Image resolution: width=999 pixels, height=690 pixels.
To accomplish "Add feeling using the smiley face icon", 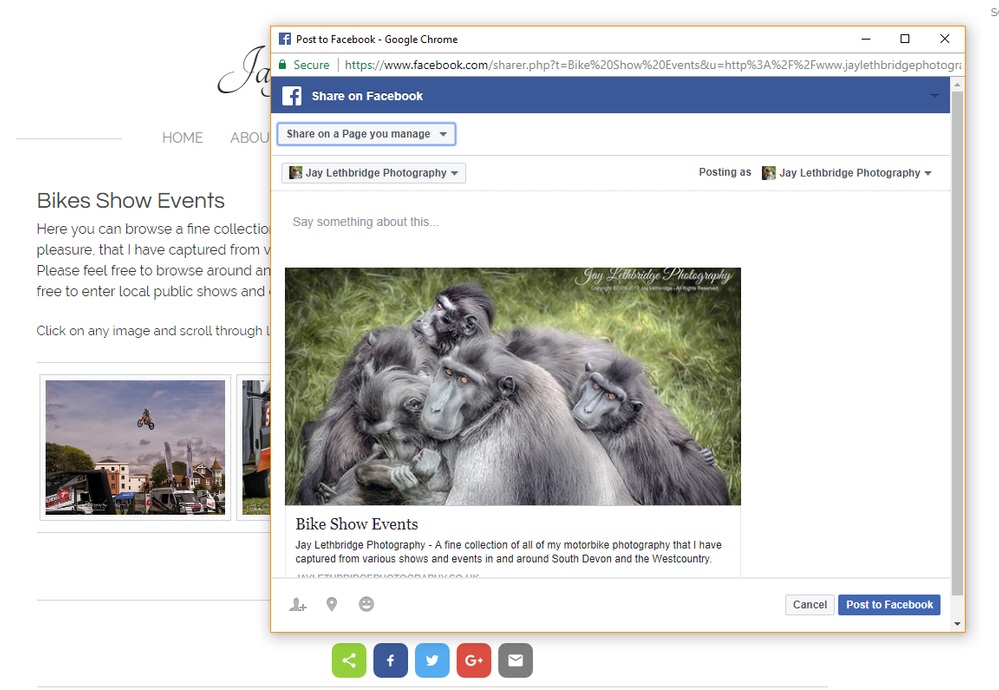I will coord(366,605).
